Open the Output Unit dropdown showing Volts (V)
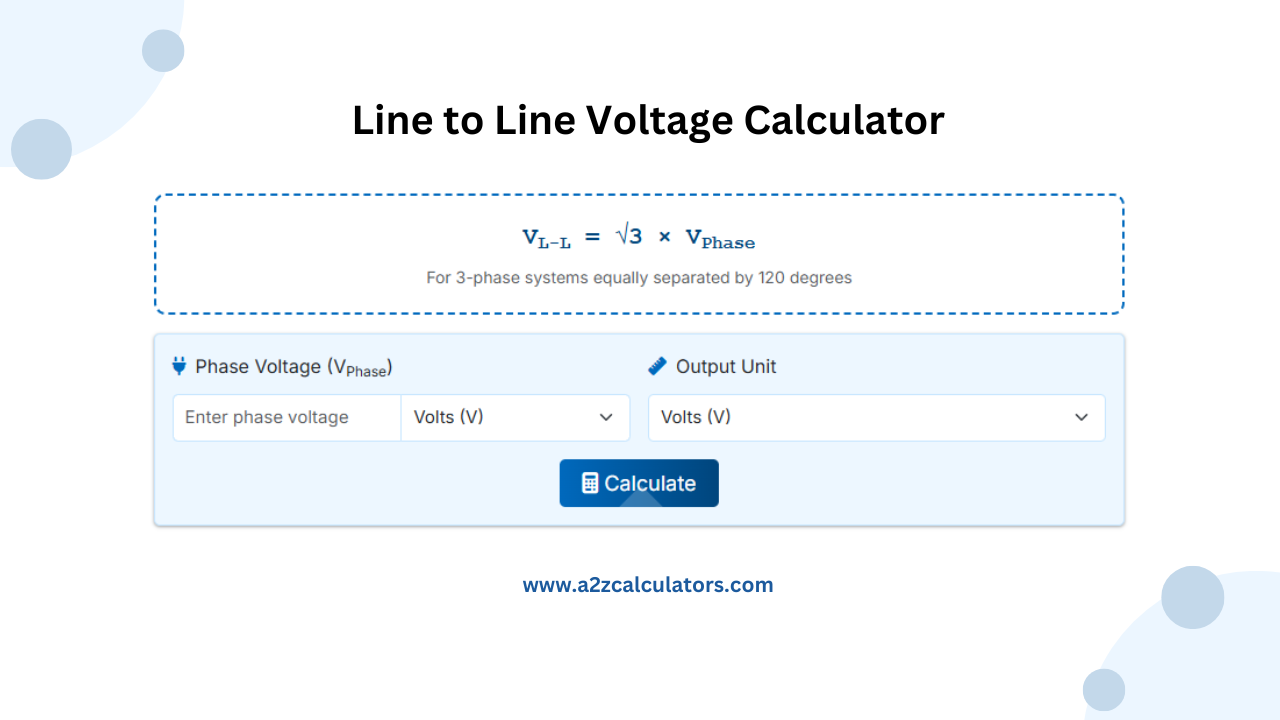 tap(876, 417)
